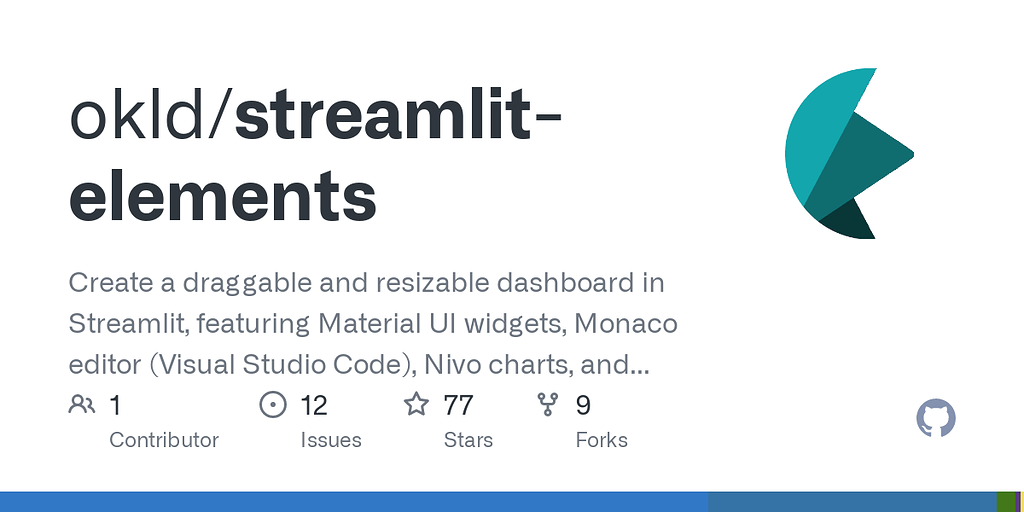Click the issues count 12
The image size is (1024, 512).
click(x=314, y=405)
